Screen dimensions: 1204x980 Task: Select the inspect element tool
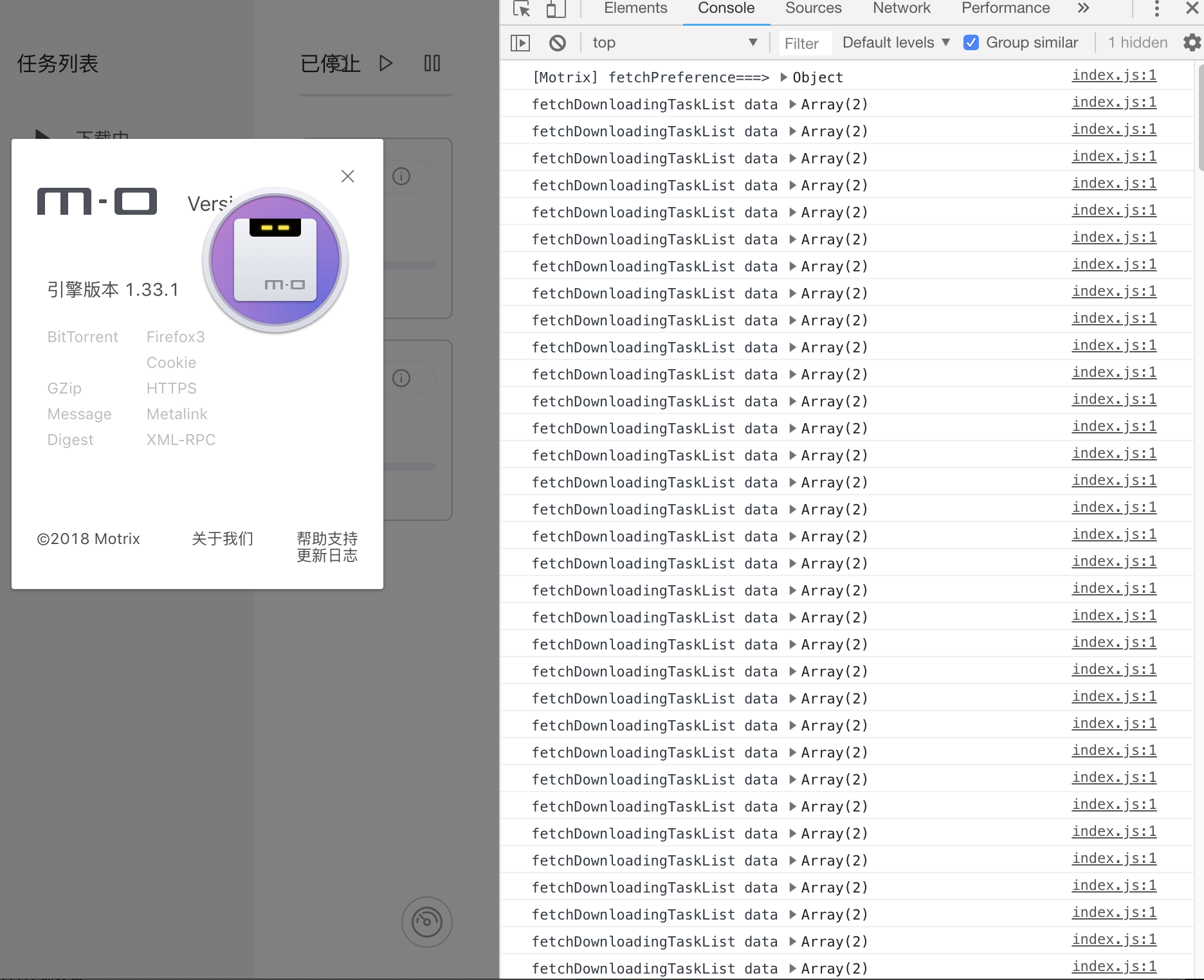[522, 9]
